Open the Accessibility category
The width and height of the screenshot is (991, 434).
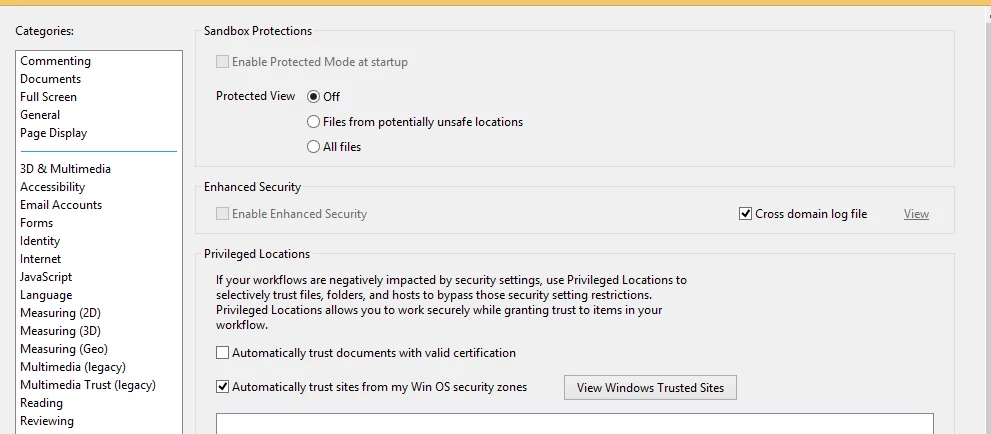coord(52,187)
